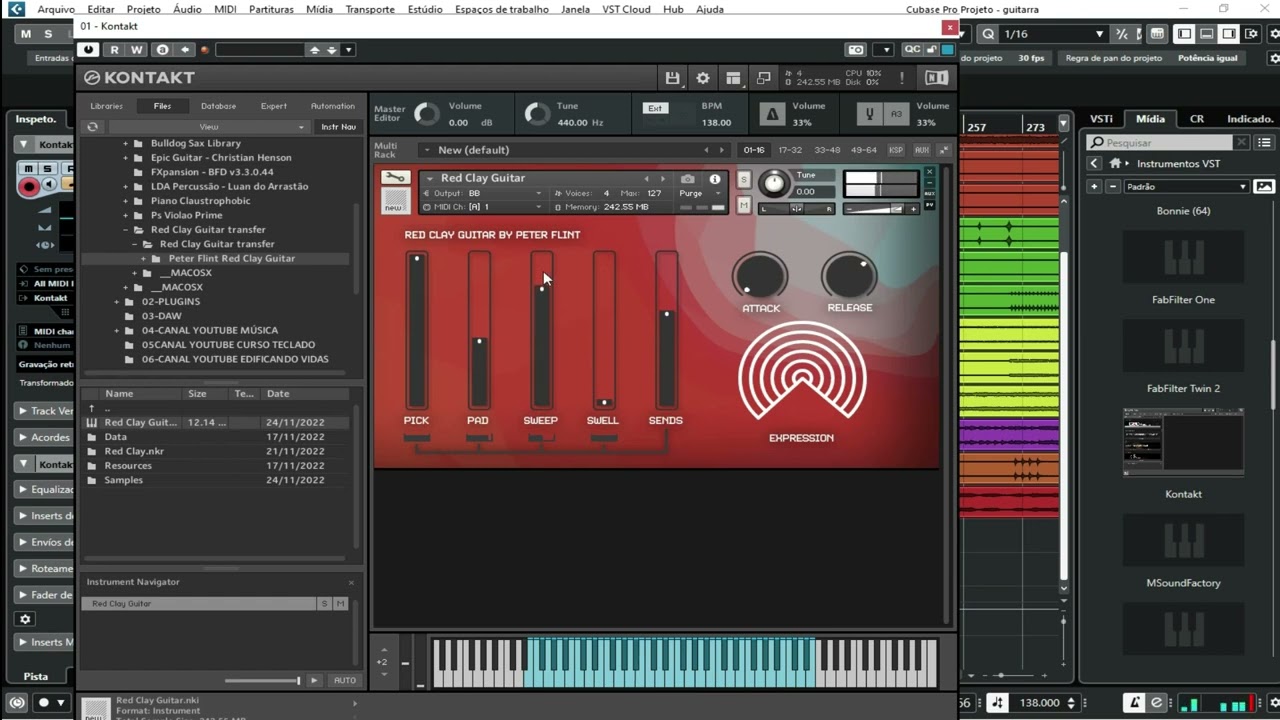This screenshot has width=1280, height=720.
Task: Click the NI logo in Kontakt header
Action: coord(936,78)
